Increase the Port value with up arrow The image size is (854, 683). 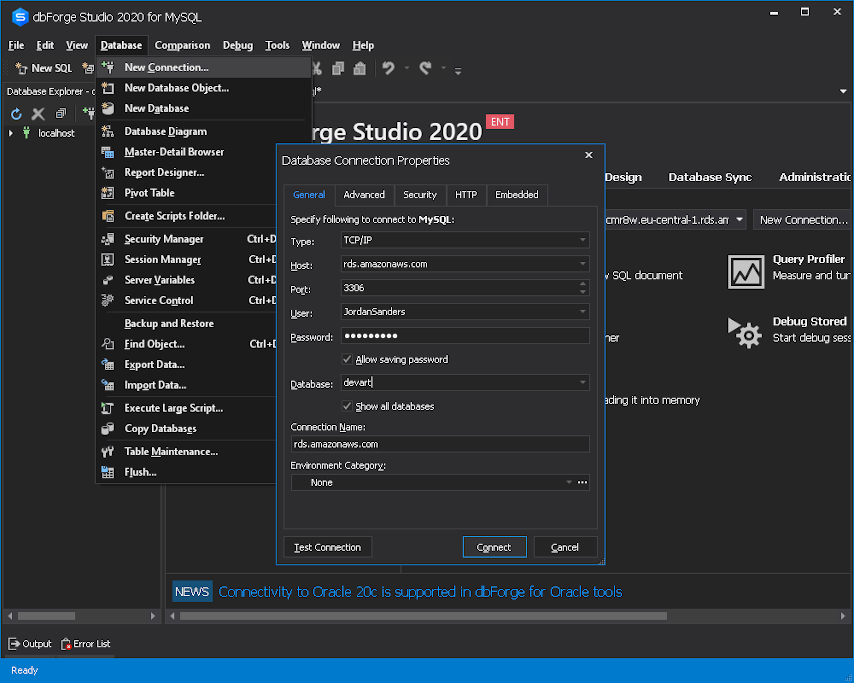[583, 284]
